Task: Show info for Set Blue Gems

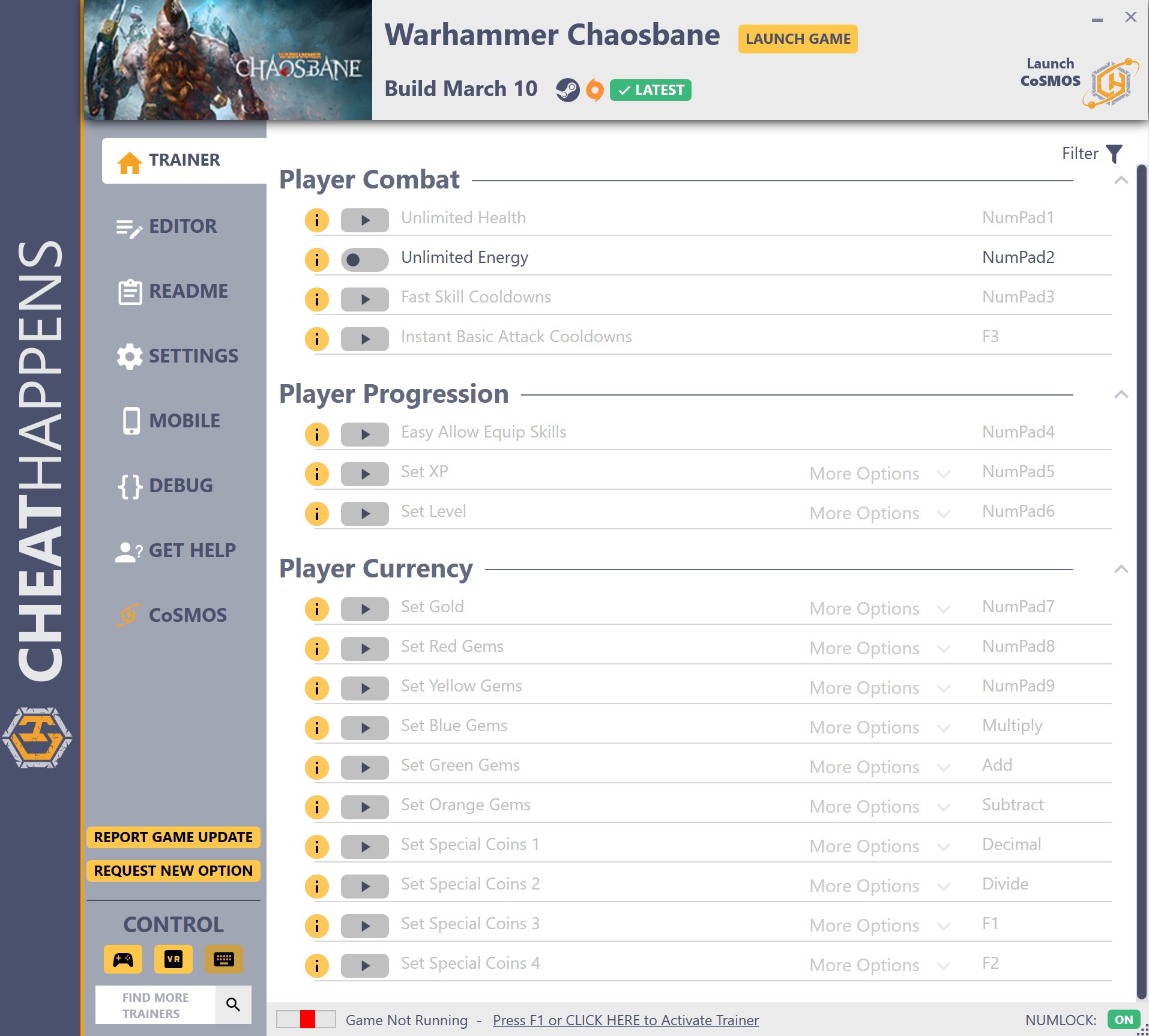Action: [x=317, y=728]
